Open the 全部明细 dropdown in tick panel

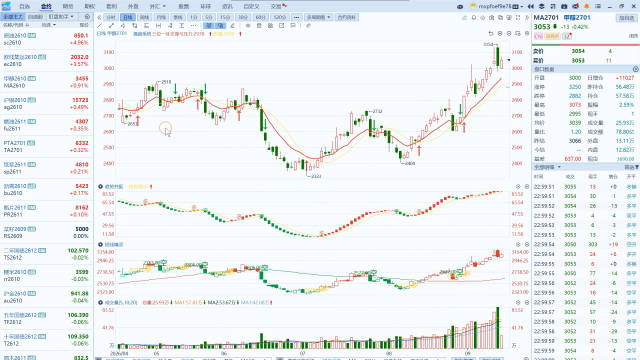[547, 167]
